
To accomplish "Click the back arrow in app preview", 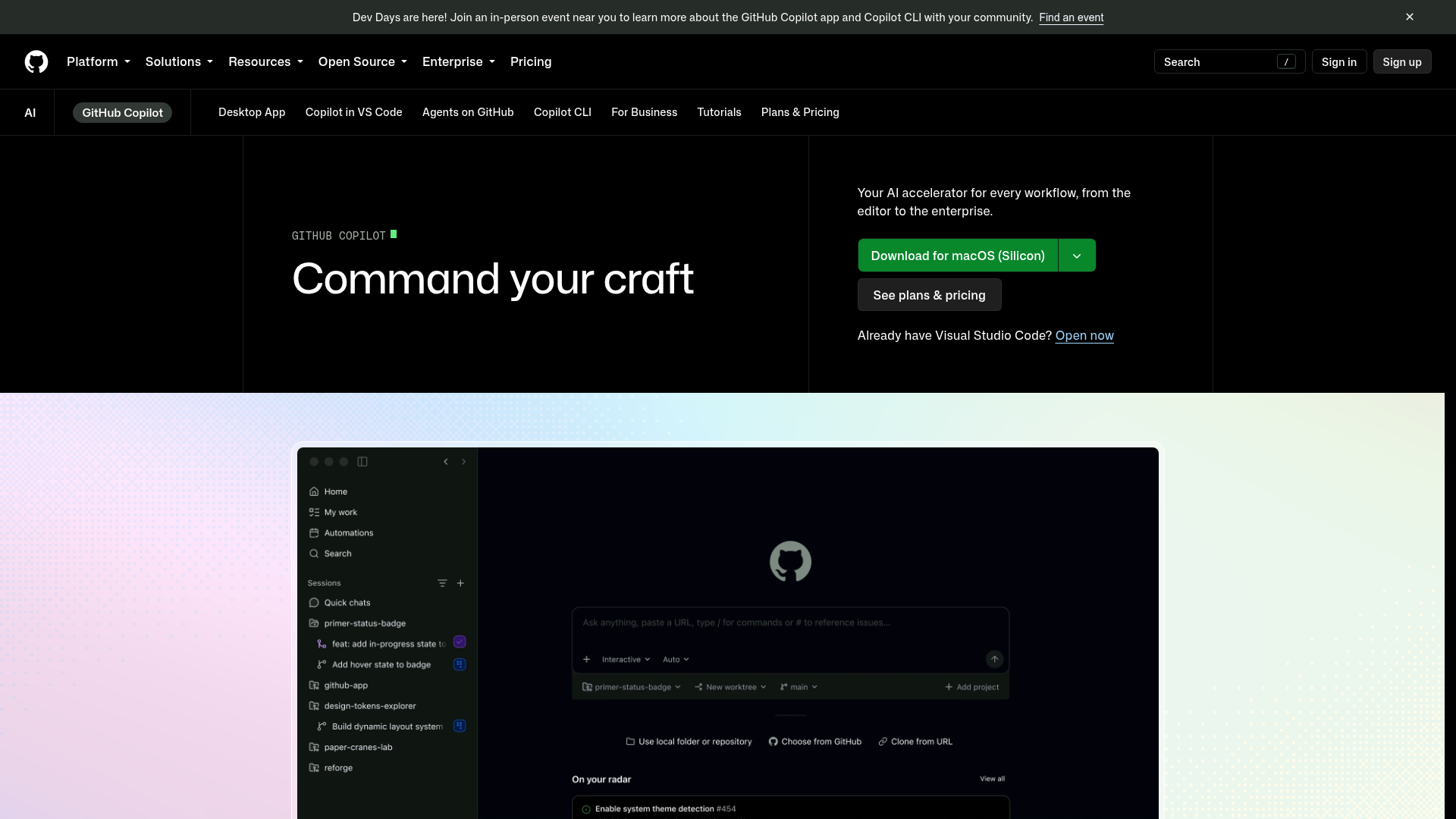I will 446,462.
